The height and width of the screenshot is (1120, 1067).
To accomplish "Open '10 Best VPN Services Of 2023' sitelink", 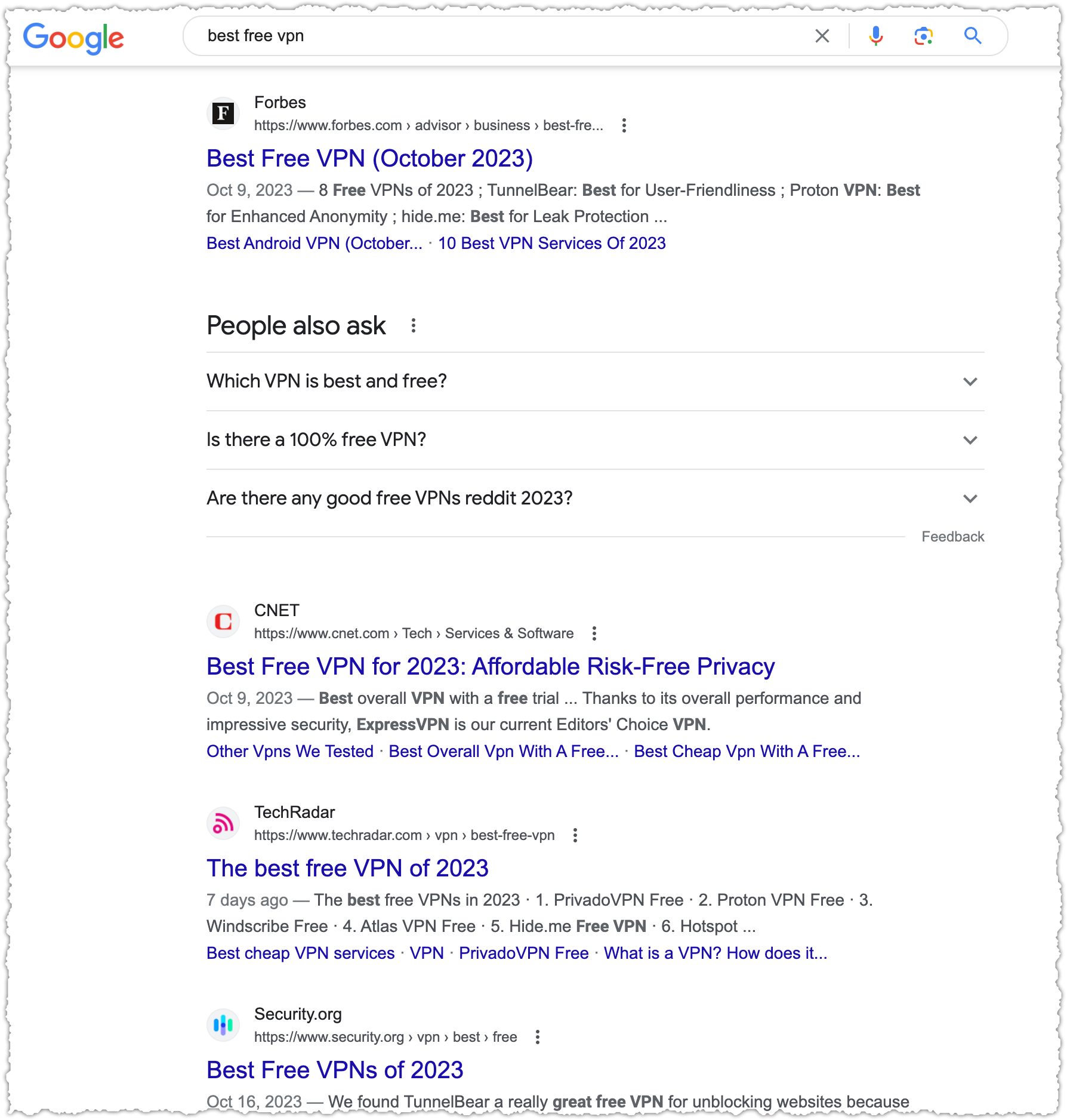I will tap(551, 243).
